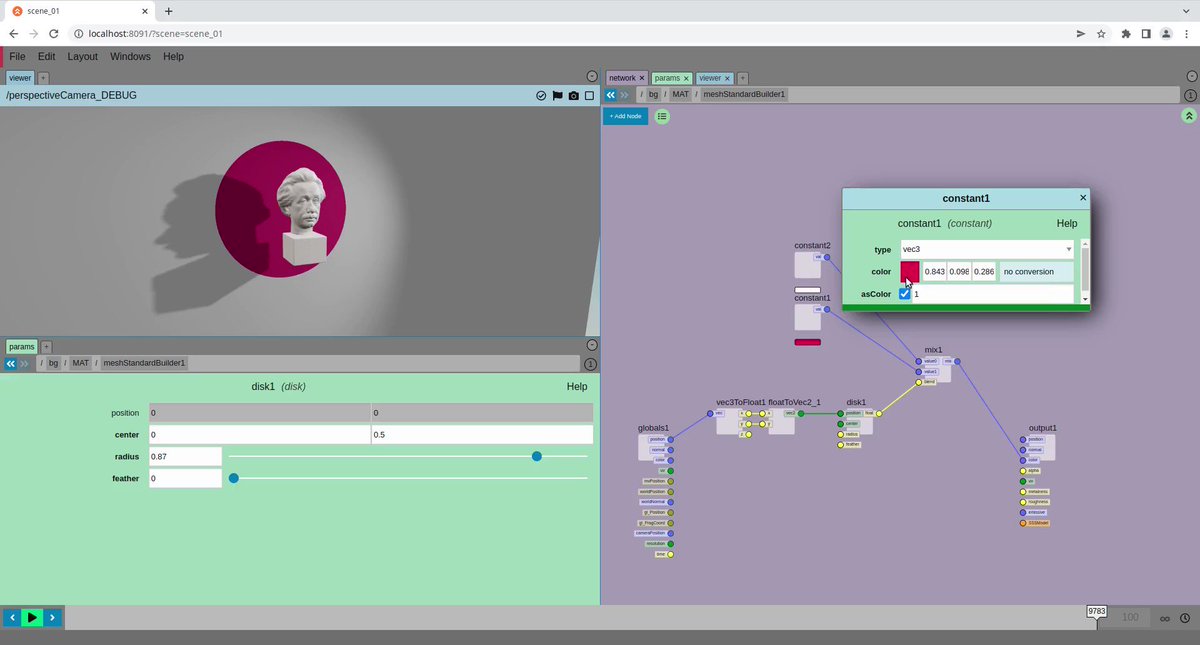
Task: Open network panel circle options menu
Action: 1190,76
